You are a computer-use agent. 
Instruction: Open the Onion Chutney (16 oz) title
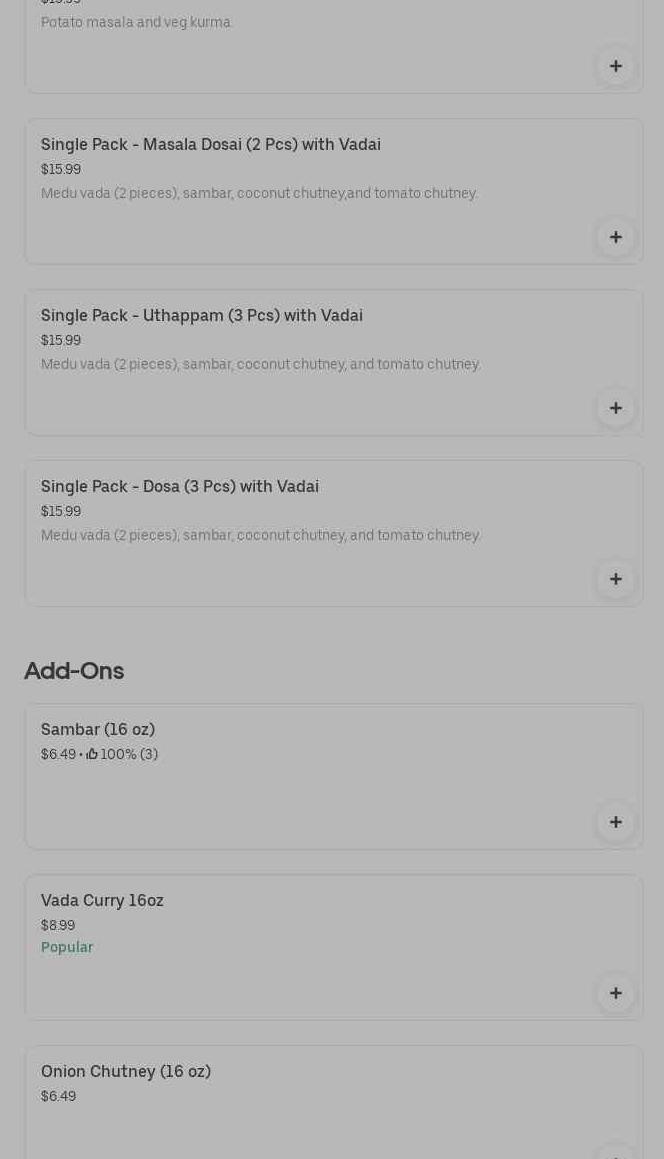coord(126,1072)
